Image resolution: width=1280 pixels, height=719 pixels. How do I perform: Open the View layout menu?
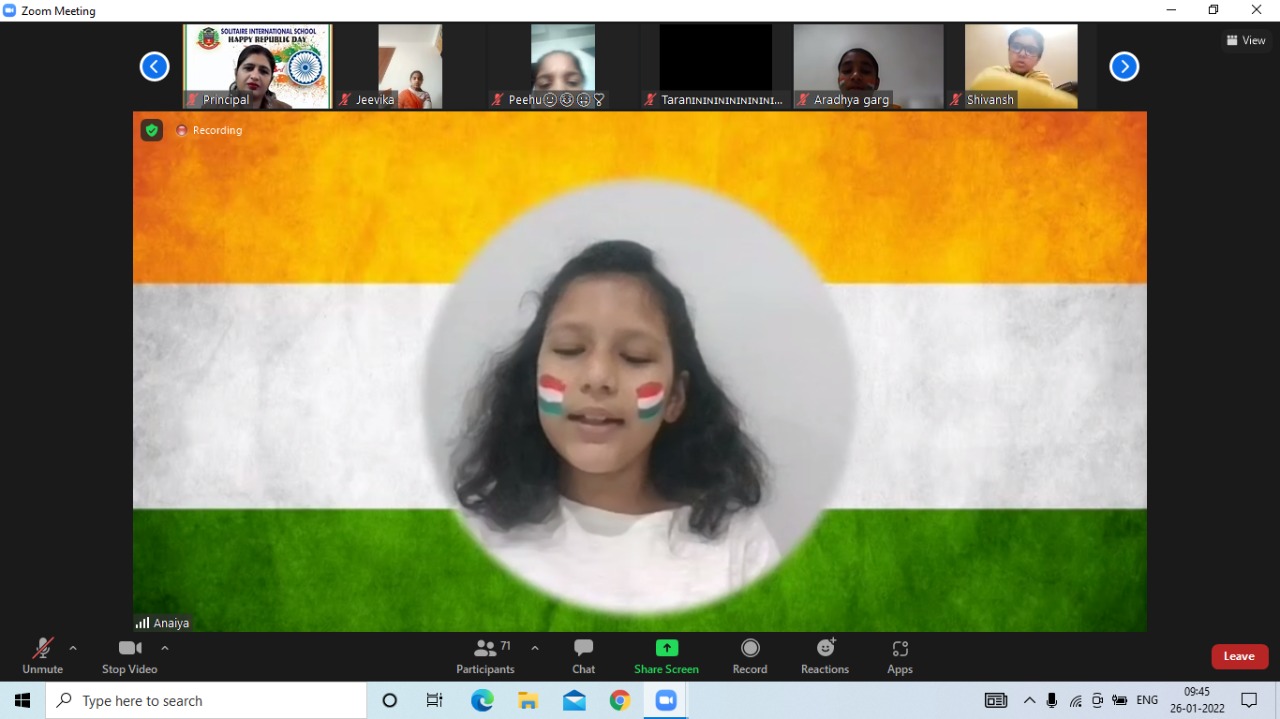(x=1246, y=41)
